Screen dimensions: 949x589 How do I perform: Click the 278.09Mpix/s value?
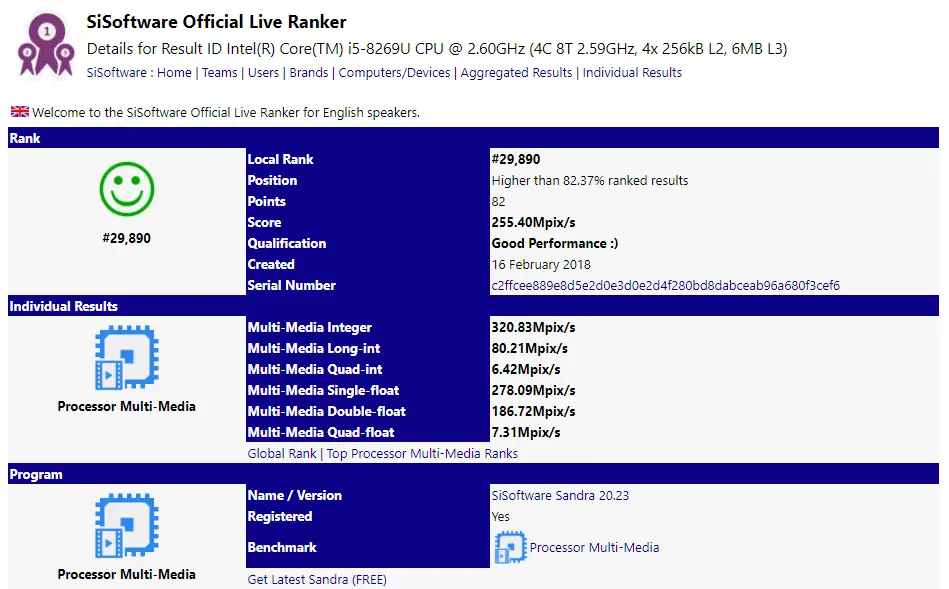[x=533, y=390]
